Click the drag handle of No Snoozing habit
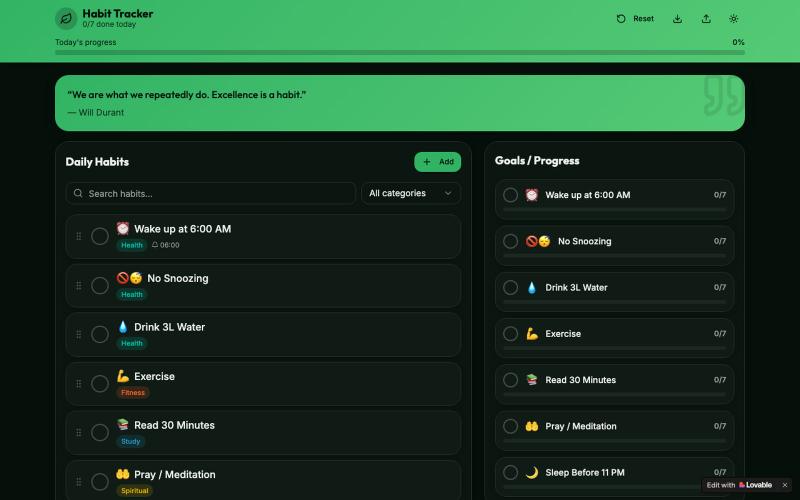Viewport: 800px width, 500px height. 79,286
